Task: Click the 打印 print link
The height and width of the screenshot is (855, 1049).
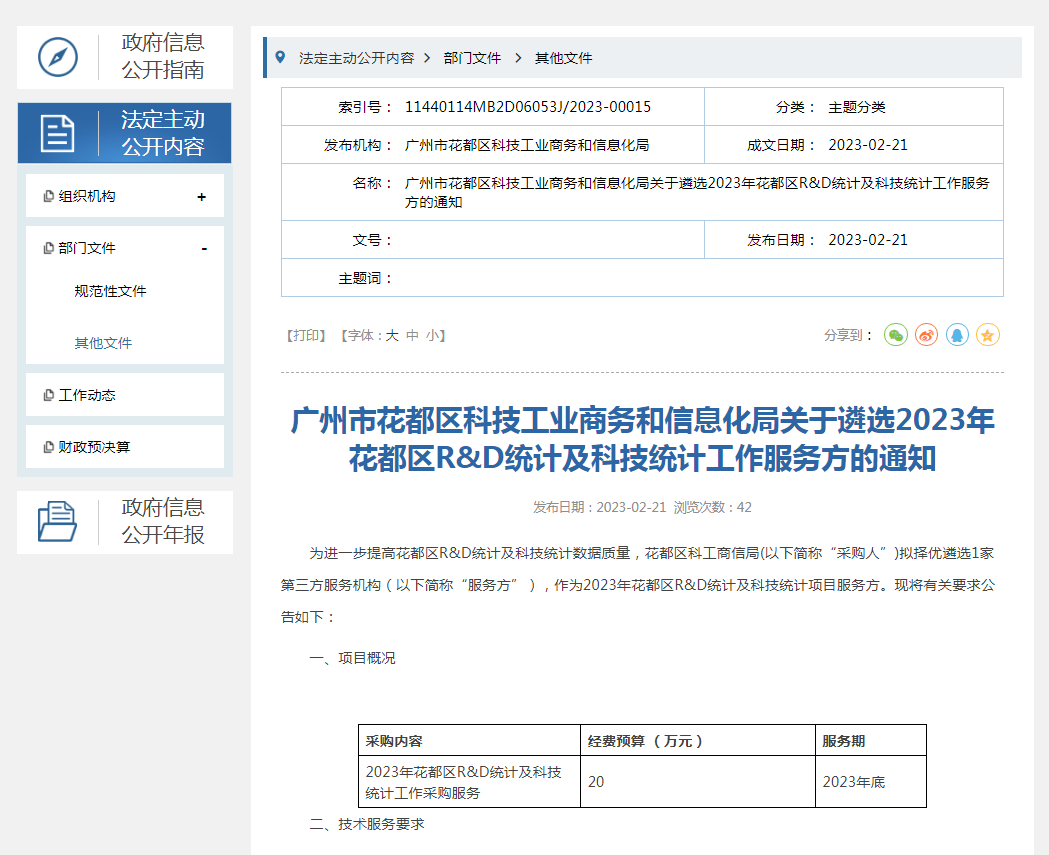Action: coord(308,336)
